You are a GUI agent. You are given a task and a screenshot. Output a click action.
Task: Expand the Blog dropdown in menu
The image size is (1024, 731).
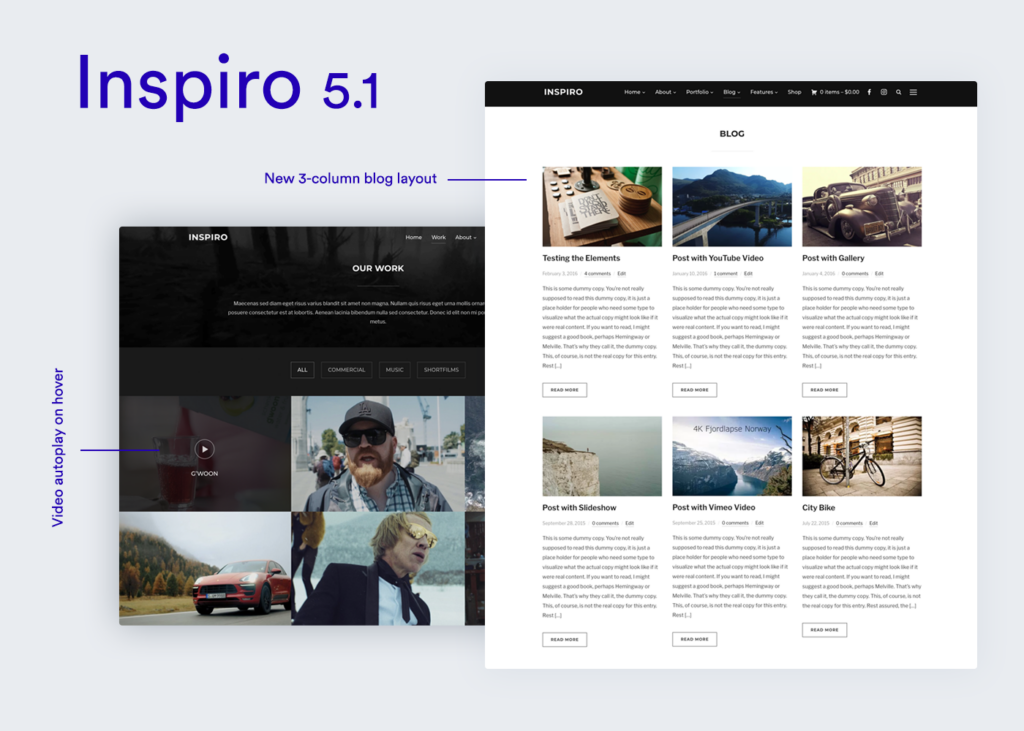coord(731,92)
